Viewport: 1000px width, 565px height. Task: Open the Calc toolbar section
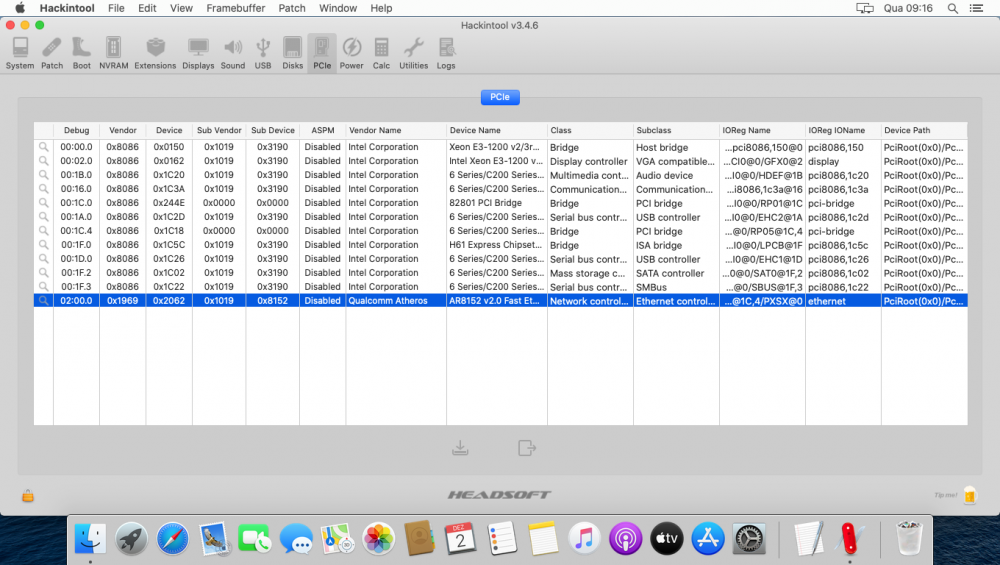[x=381, y=54]
